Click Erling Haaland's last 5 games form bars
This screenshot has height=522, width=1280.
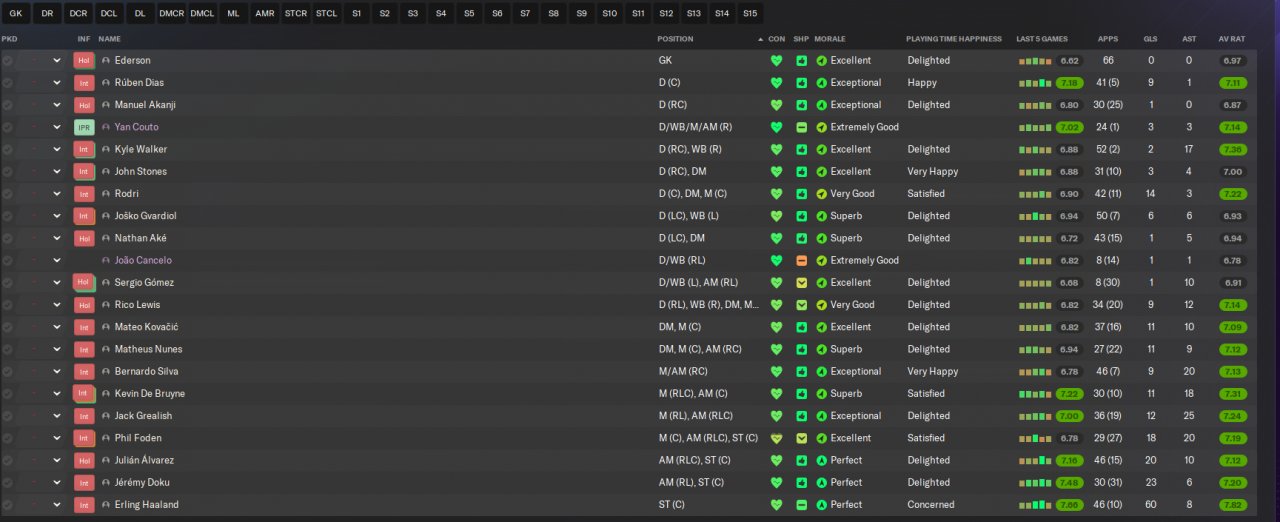[x=1036, y=505]
